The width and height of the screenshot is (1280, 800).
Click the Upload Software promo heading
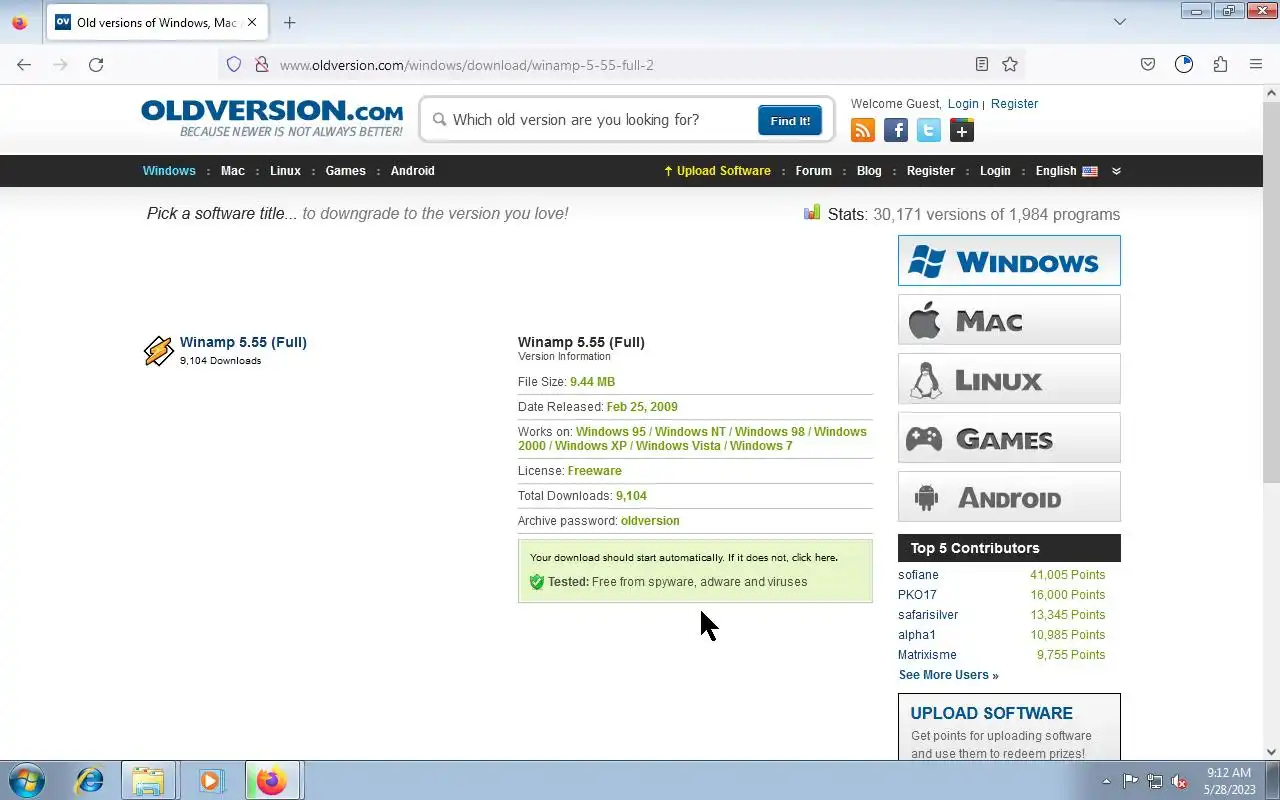(x=991, y=713)
